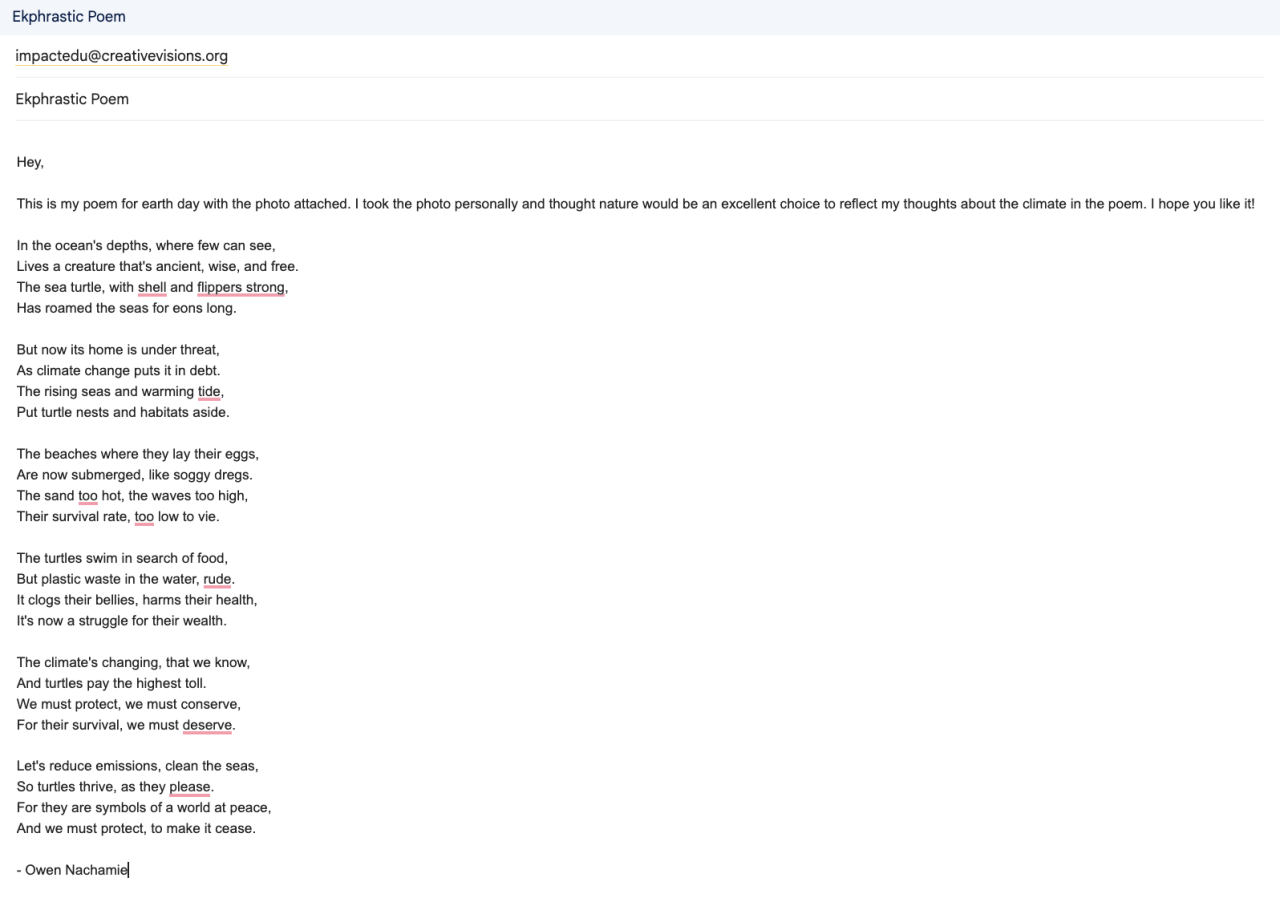Click the line 'Lives a creature that's ancient, wise, and free.'

click(158, 266)
